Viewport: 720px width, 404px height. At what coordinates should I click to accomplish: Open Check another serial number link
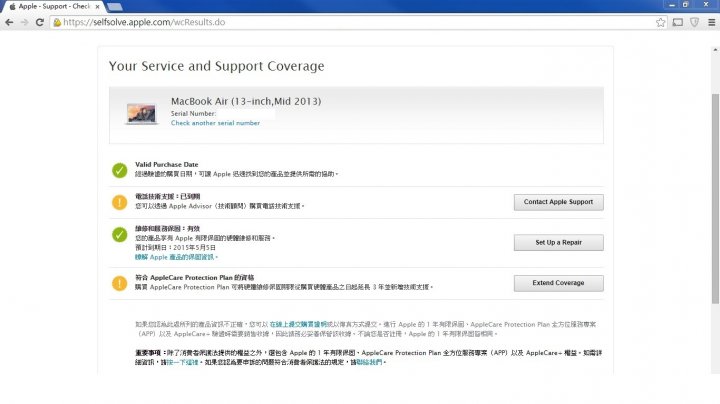tap(215, 123)
